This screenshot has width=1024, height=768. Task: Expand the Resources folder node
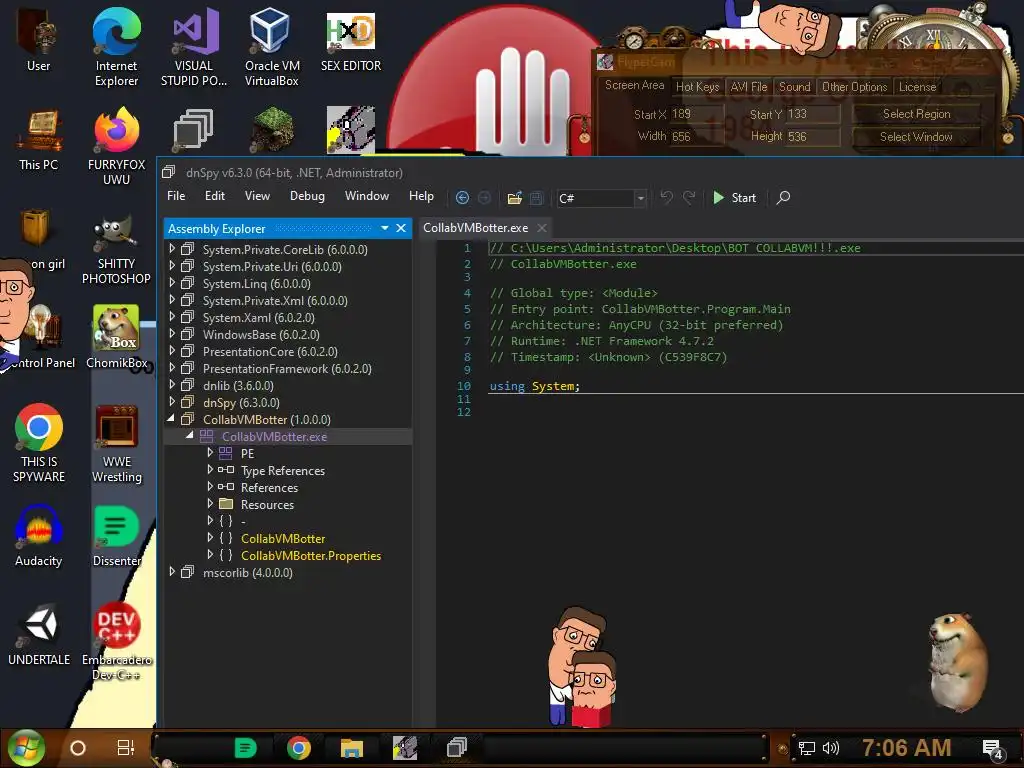[210, 504]
